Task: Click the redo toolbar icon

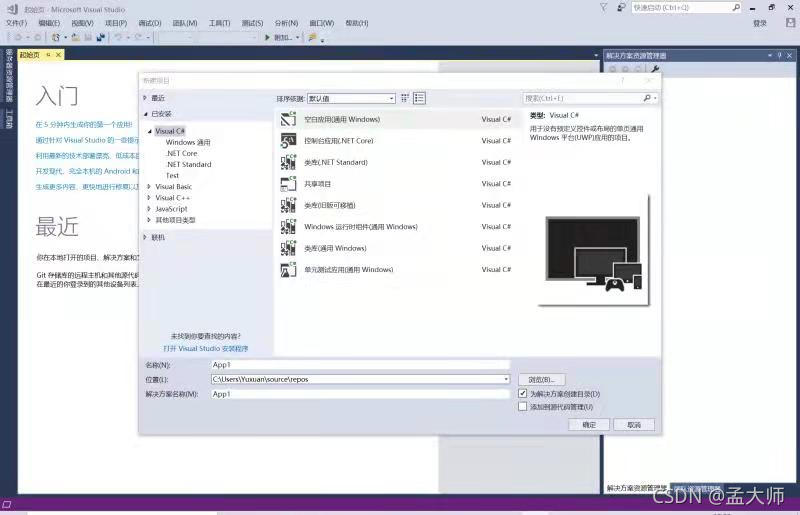Action: coord(138,37)
